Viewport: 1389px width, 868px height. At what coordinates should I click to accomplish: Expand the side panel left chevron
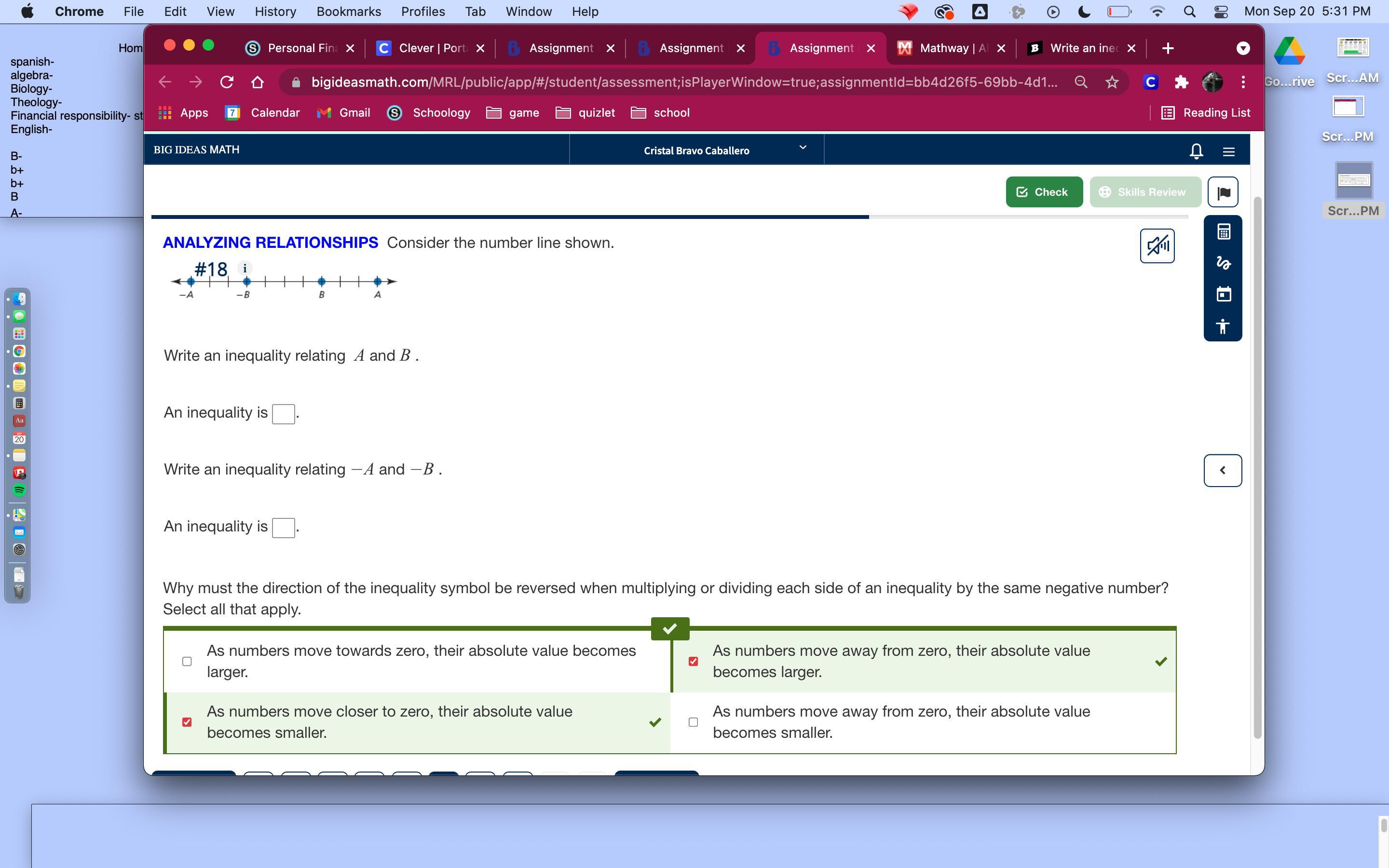click(1222, 471)
